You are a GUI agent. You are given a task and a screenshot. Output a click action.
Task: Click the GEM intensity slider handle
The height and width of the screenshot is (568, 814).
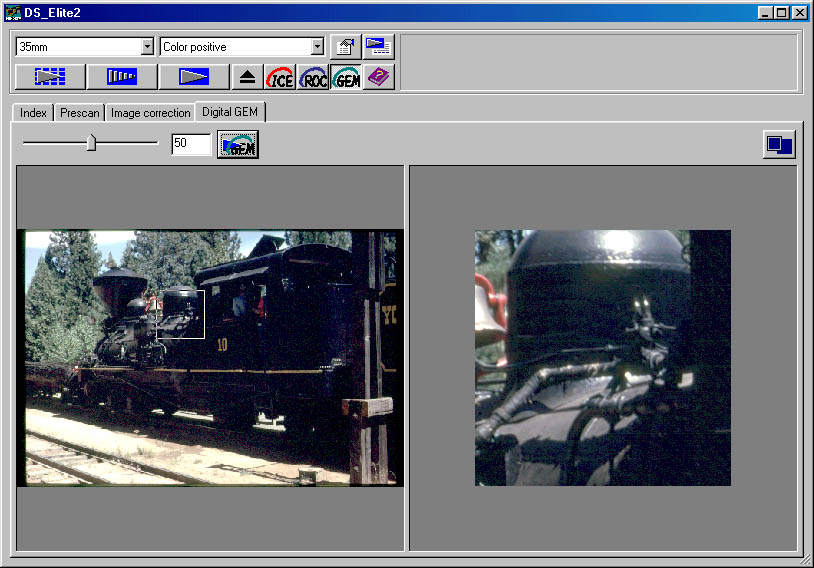pos(91,143)
